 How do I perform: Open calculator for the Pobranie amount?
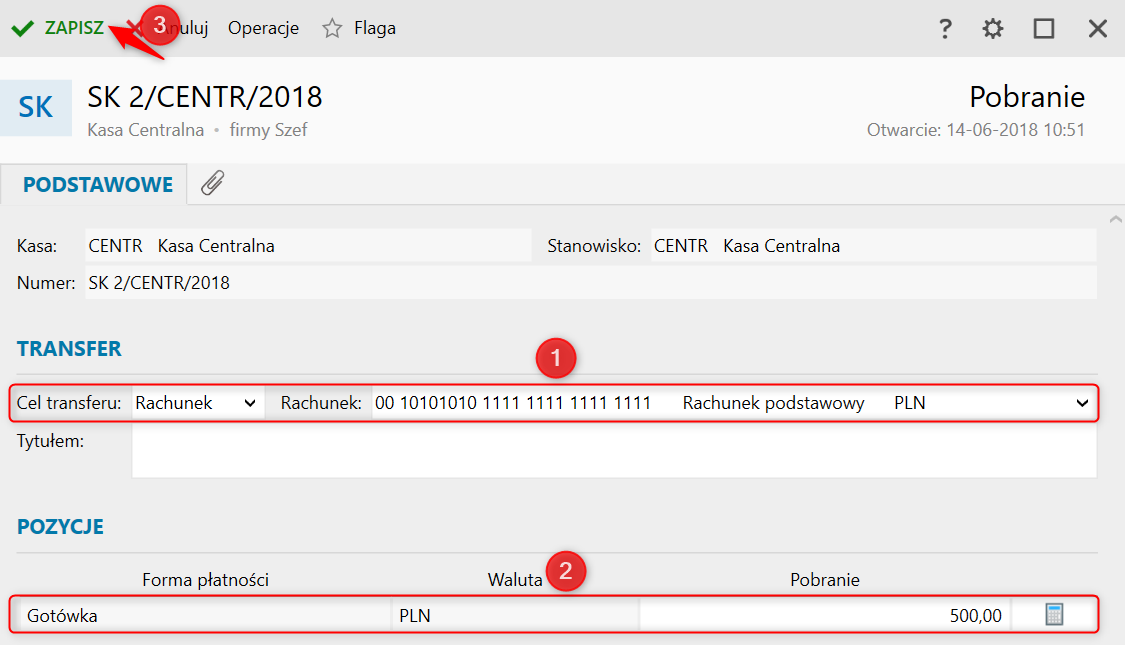(1054, 615)
